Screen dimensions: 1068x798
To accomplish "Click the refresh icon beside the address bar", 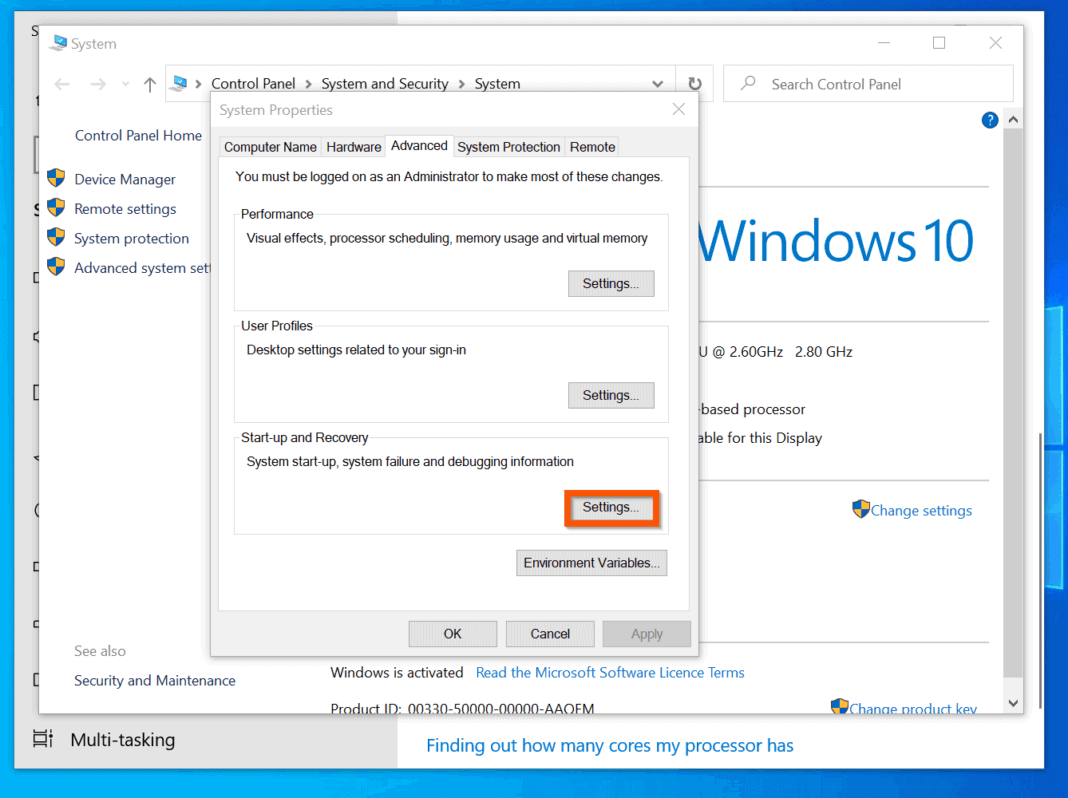I will pos(694,83).
